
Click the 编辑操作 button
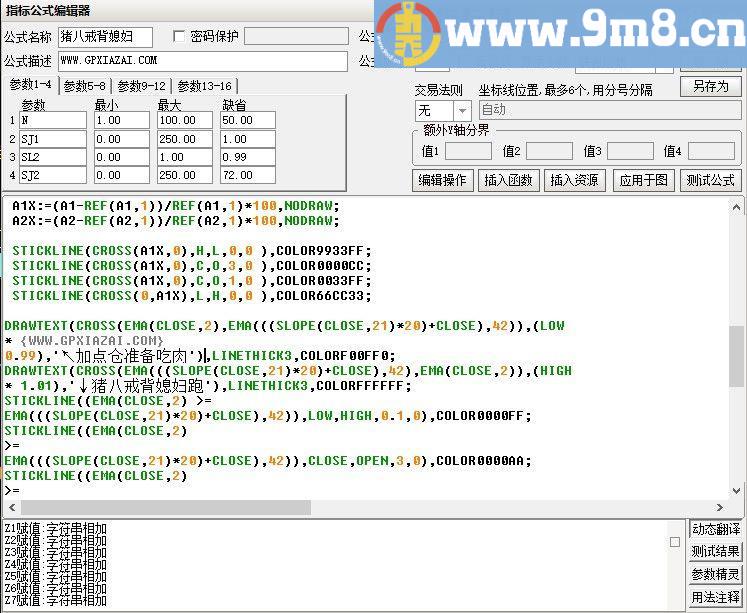point(442,181)
